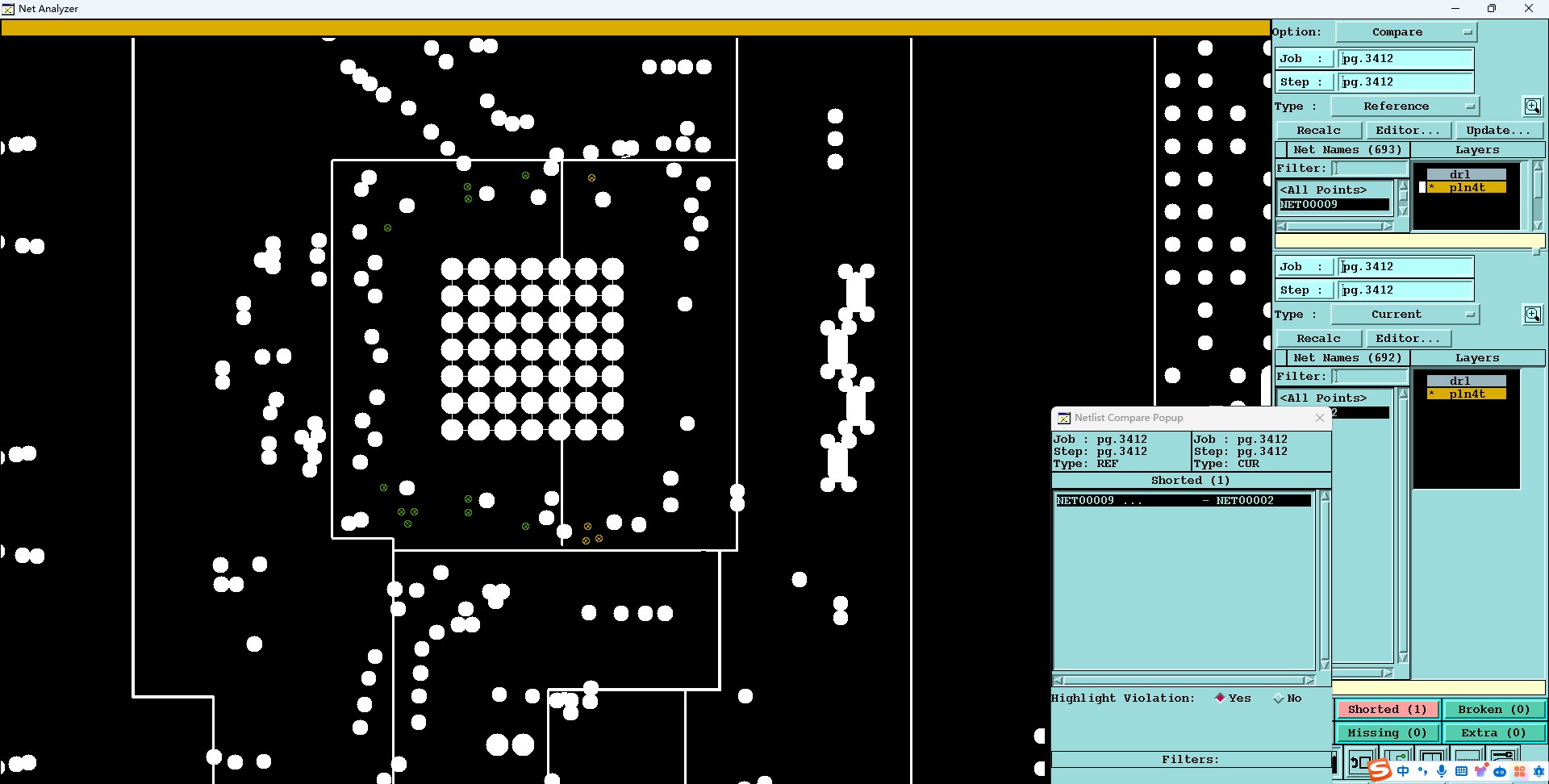
Task: Click the zoom icon beside Reference type
Action: click(1532, 106)
